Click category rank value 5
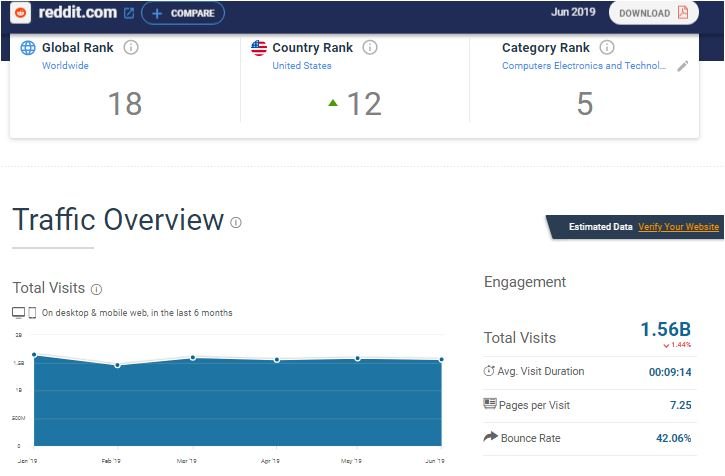This screenshot has height=476, width=725. (584, 104)
